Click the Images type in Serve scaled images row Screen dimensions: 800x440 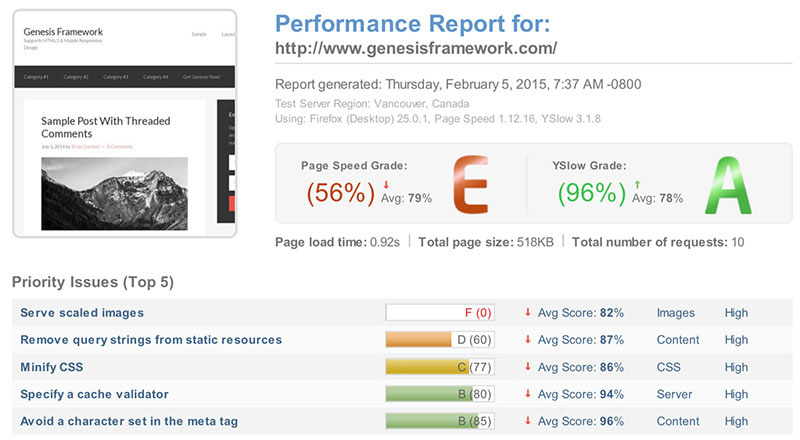point(676,313)
